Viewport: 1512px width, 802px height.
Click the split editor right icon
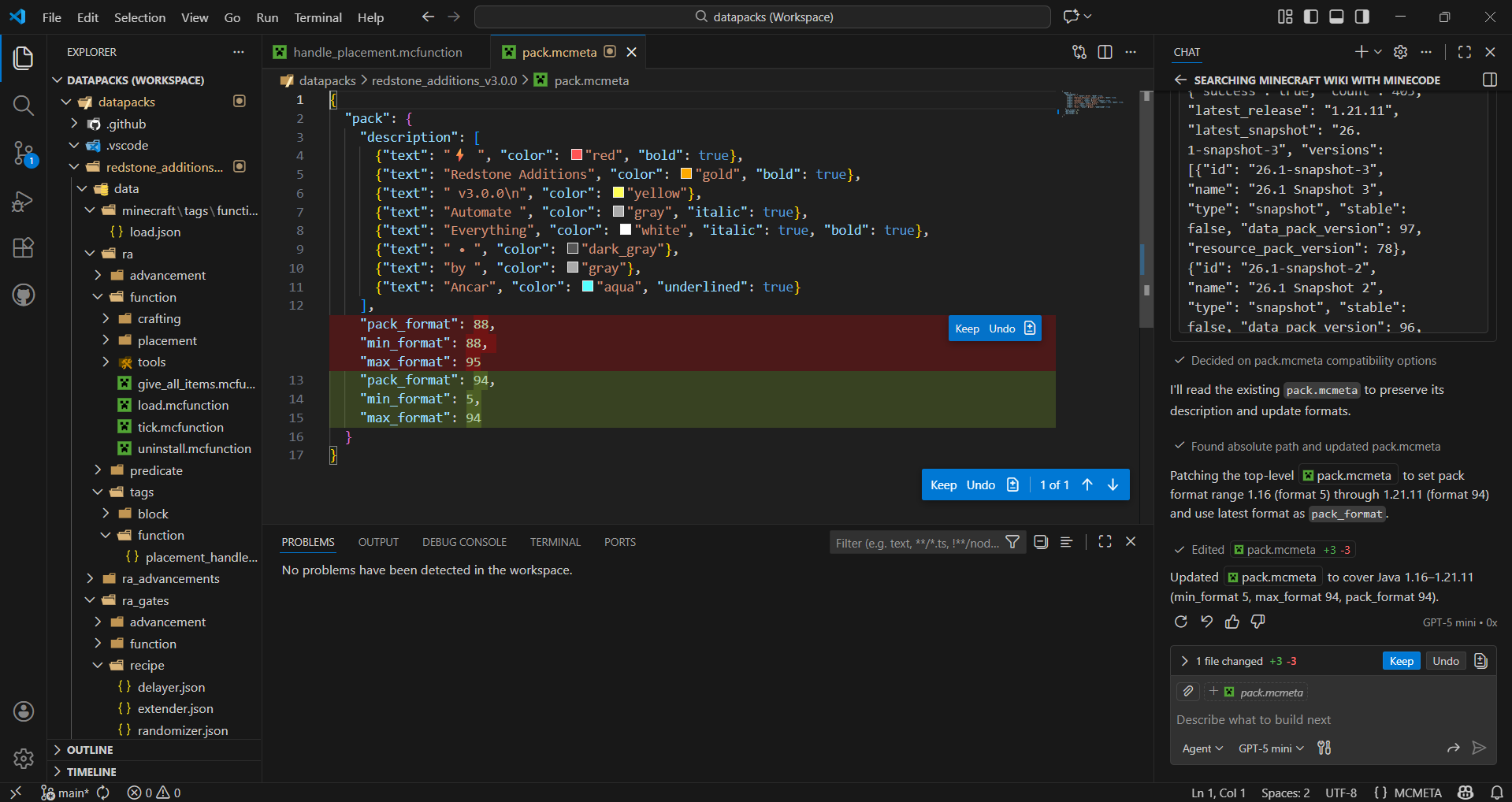(x=1105, y=52)
